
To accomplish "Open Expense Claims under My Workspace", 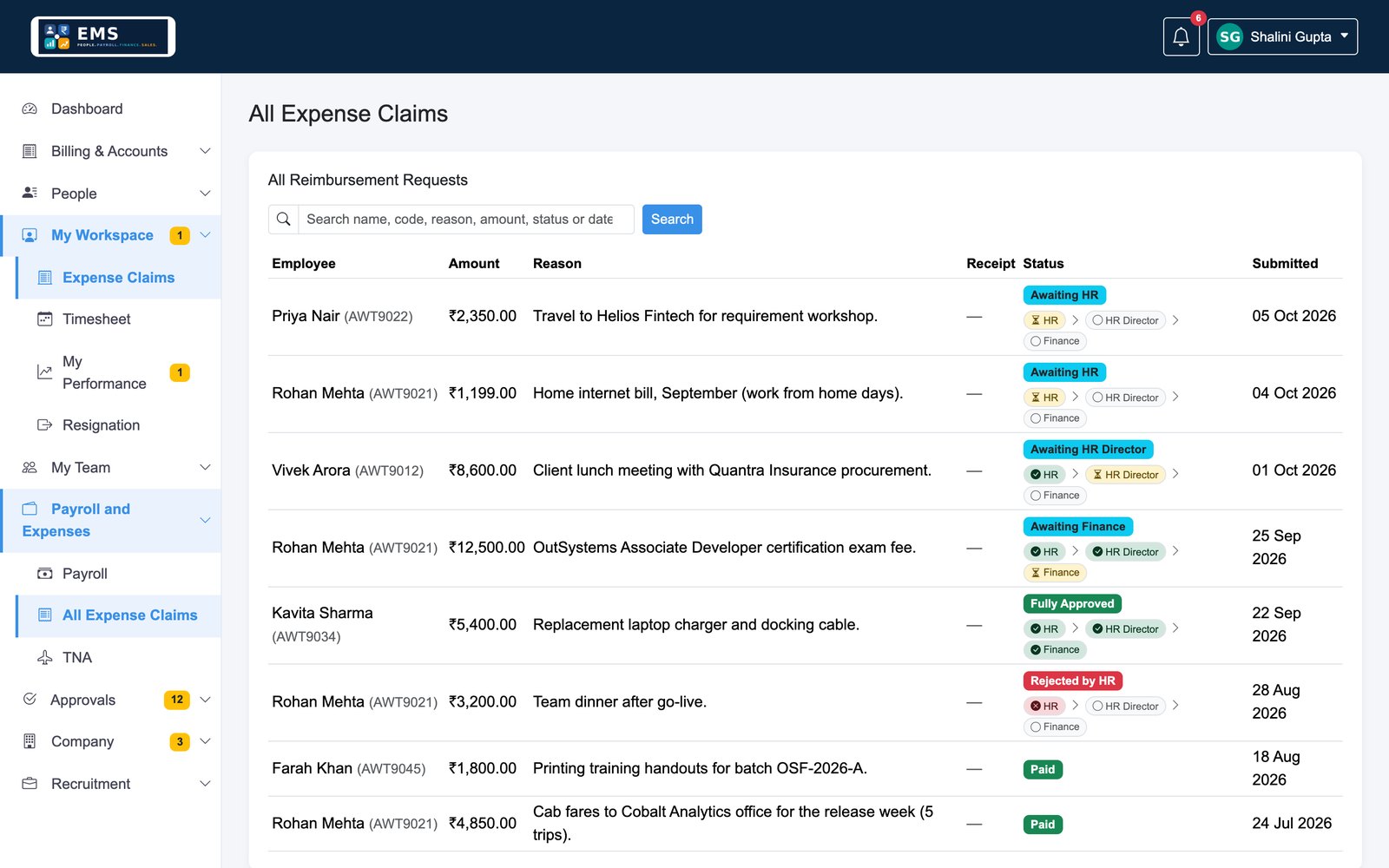I will pos(119,278).
